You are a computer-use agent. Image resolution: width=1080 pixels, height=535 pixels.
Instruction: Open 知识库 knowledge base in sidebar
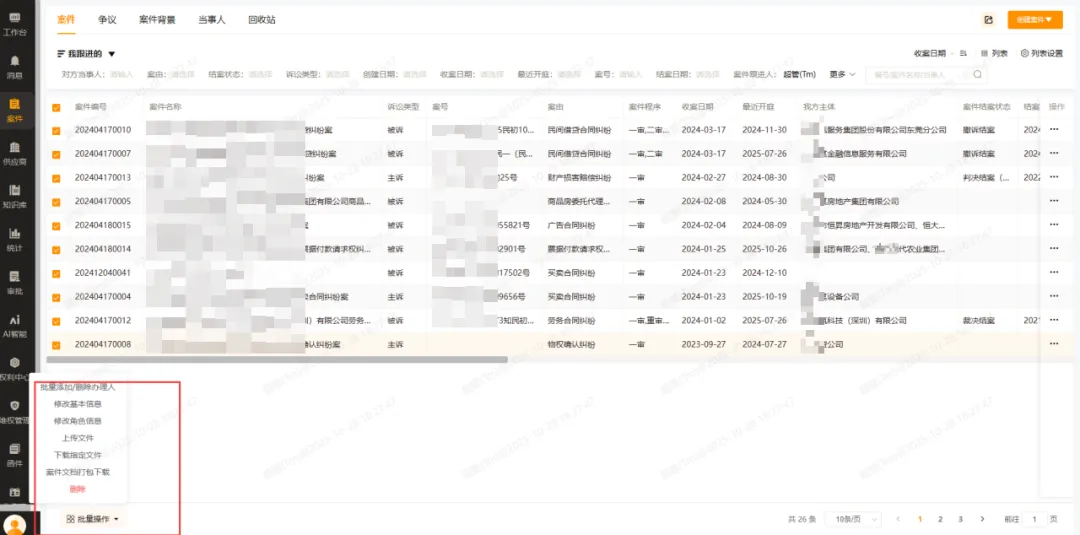[x=15, y=194]
